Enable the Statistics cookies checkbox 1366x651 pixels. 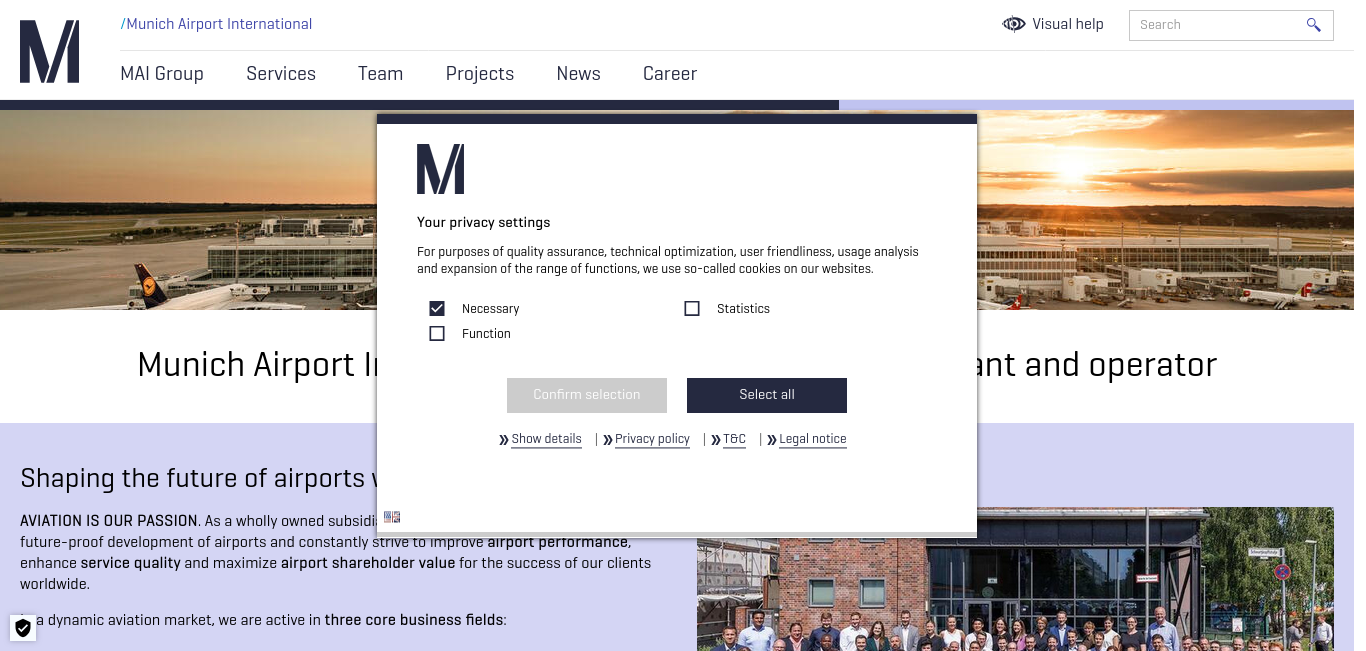692,308
